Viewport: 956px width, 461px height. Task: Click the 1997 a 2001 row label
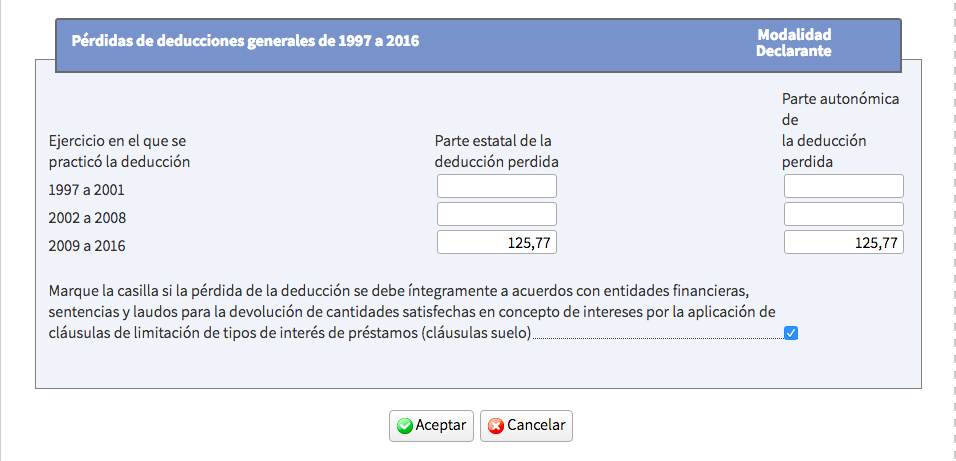tap(87, 189)
